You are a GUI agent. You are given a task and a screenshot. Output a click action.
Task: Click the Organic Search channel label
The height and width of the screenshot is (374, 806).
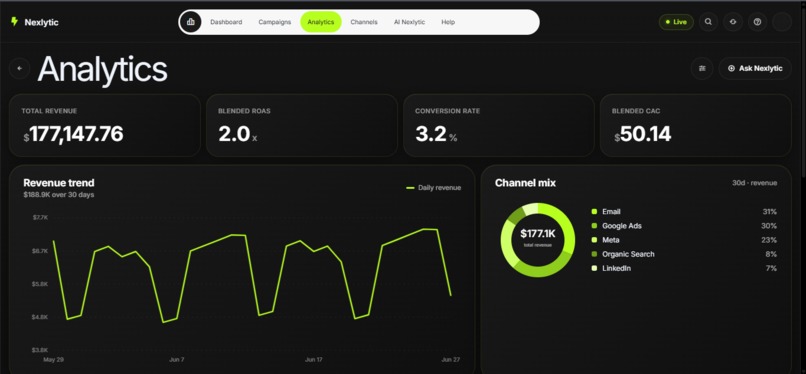628,254
